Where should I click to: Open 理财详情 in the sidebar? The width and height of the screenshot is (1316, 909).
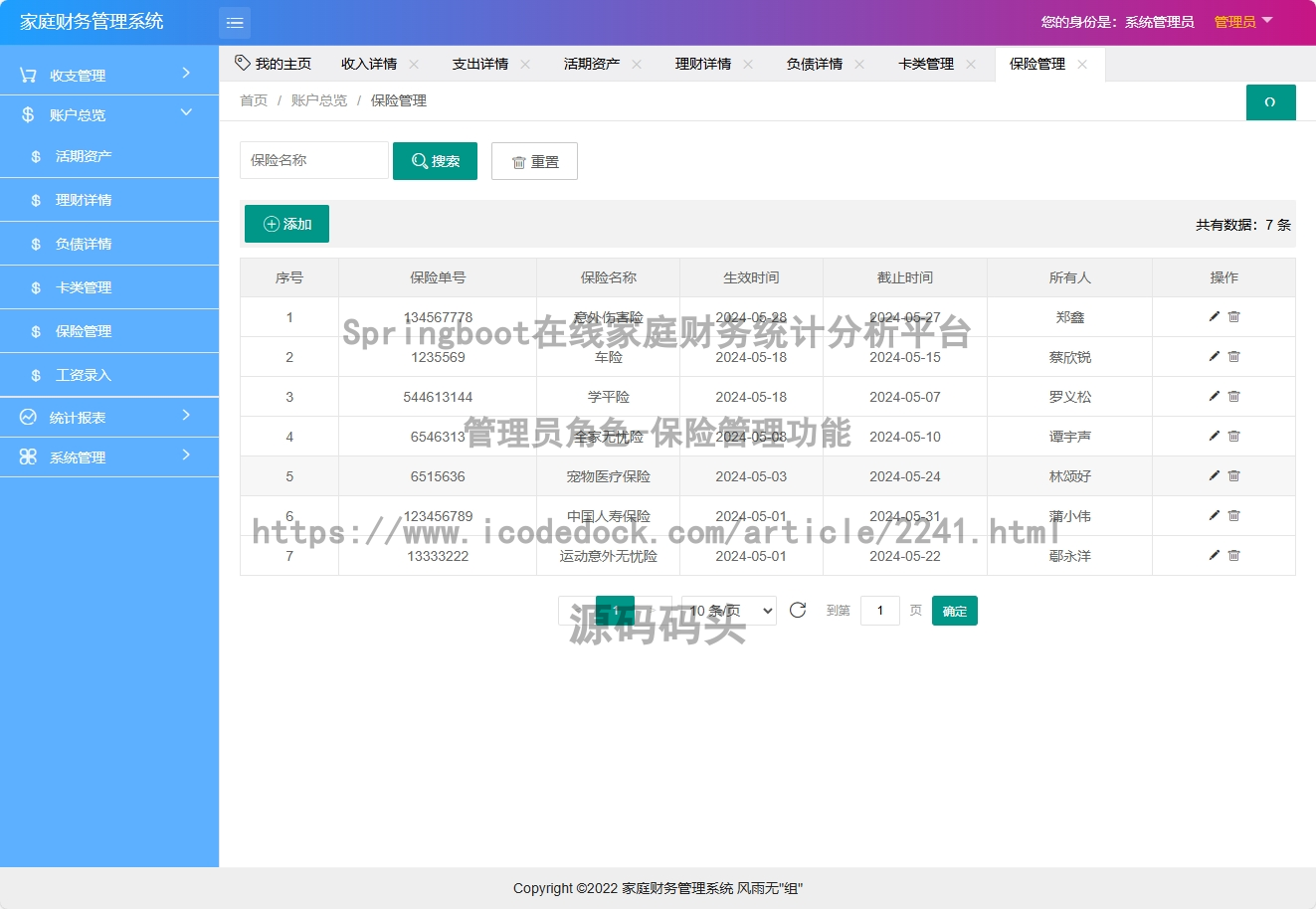point(109,200)
